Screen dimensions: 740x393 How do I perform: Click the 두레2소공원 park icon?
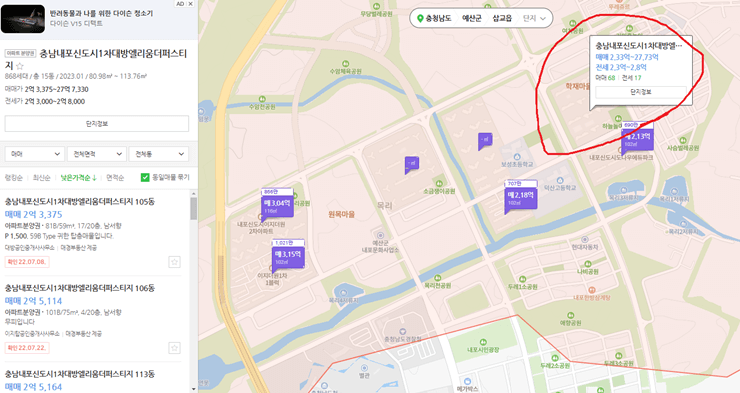tap(555, 358)
